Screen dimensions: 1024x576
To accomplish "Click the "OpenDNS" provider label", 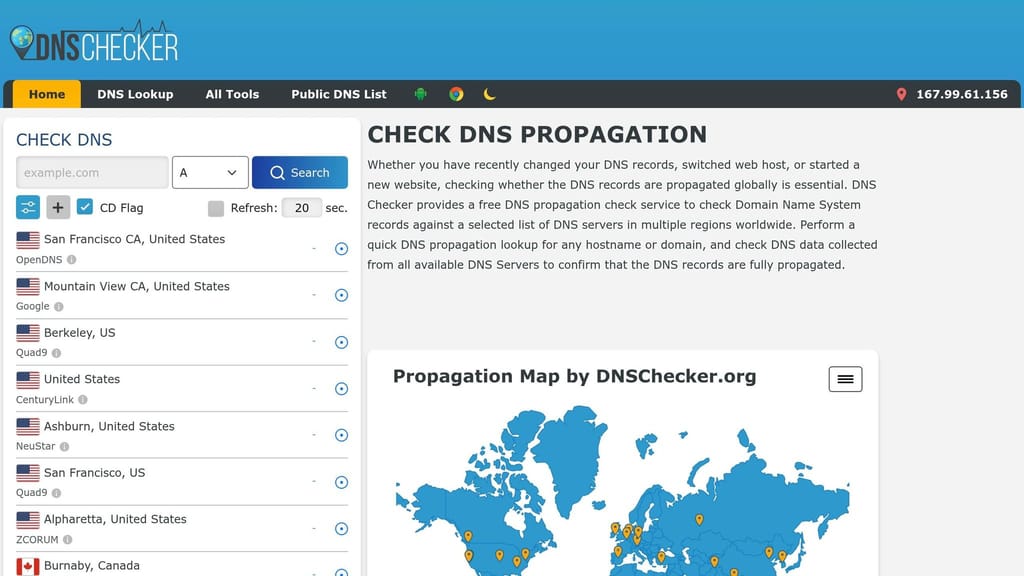I will 39,259.
